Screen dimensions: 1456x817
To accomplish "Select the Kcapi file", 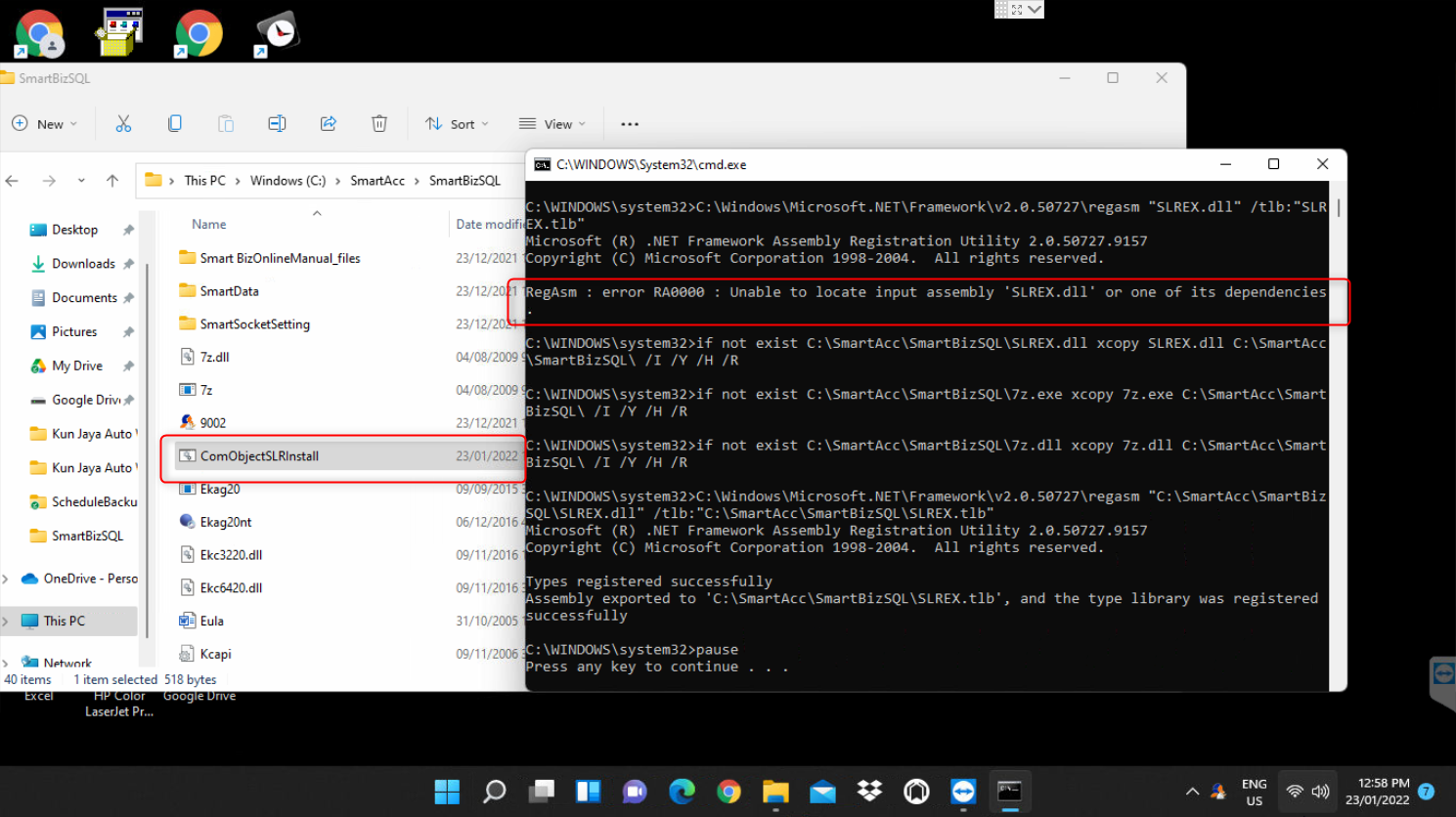I will click(x=215, y=655).
